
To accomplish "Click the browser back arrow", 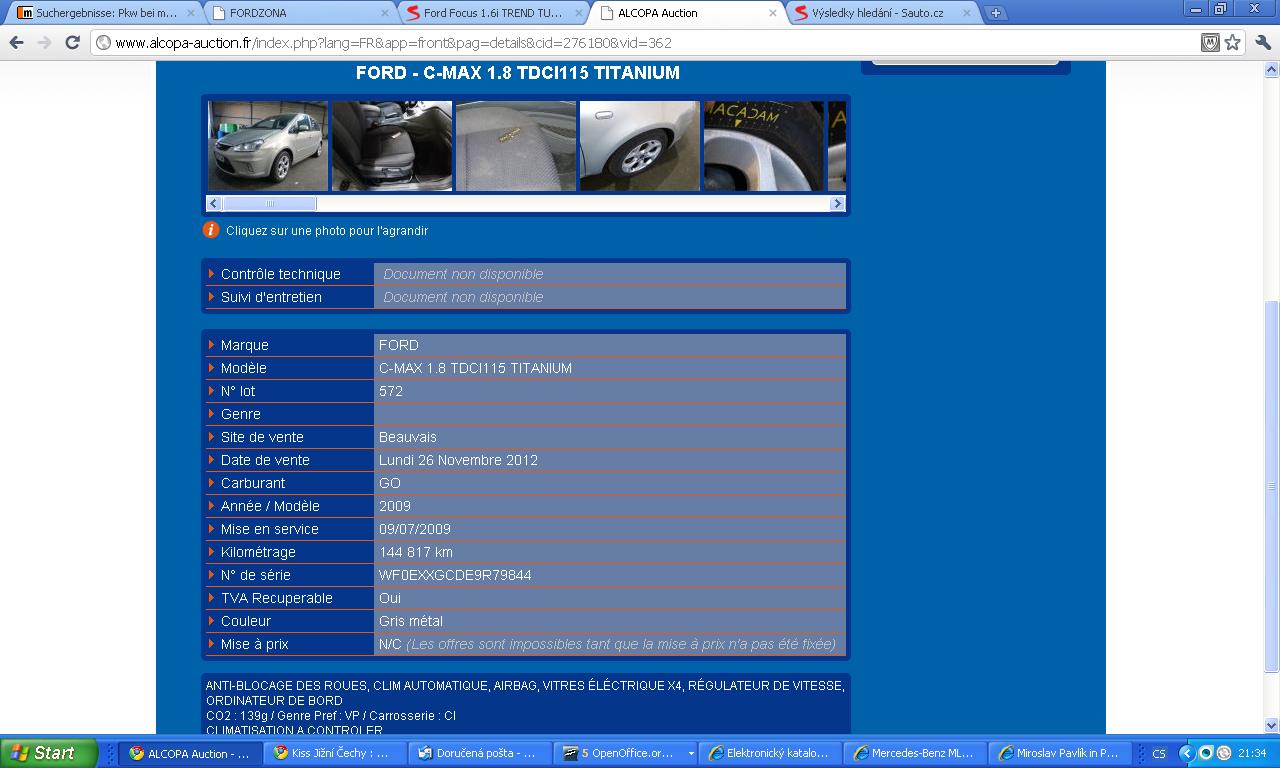I will tap(16, 42).
